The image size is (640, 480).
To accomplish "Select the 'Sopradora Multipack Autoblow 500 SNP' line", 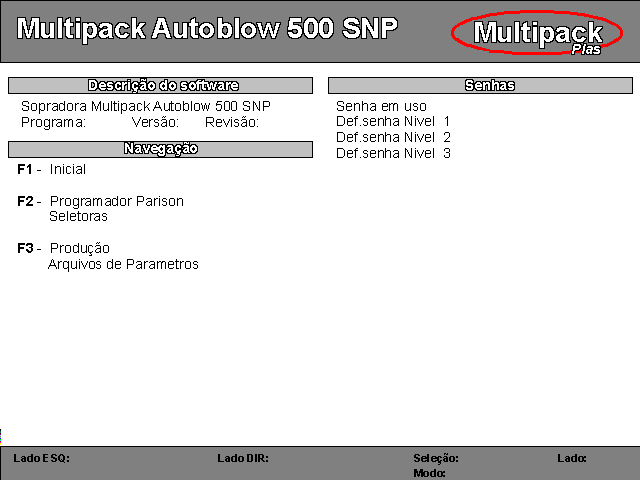I will [x=146, y=106].
